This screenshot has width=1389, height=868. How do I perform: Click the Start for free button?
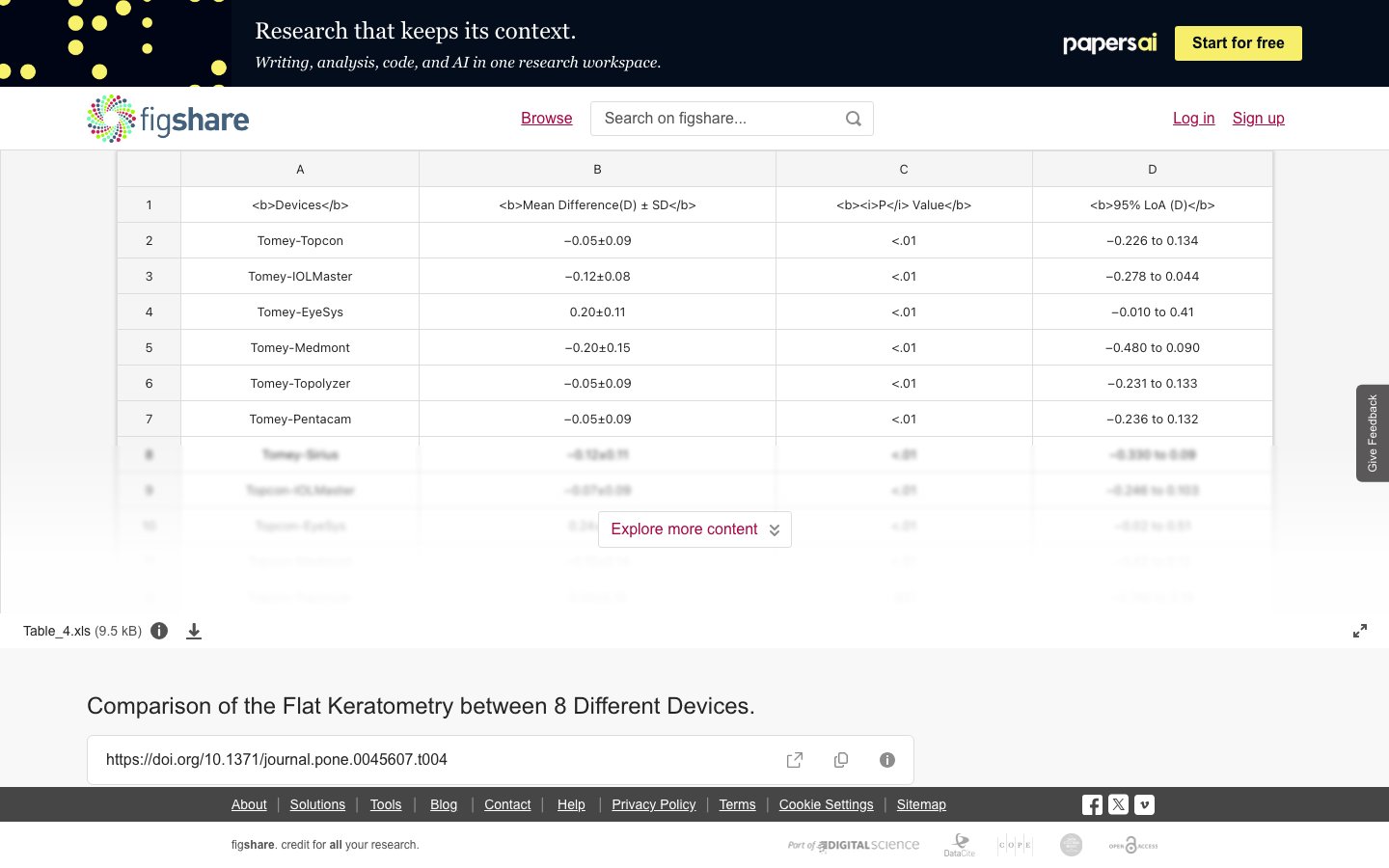tap(1239, 43)
